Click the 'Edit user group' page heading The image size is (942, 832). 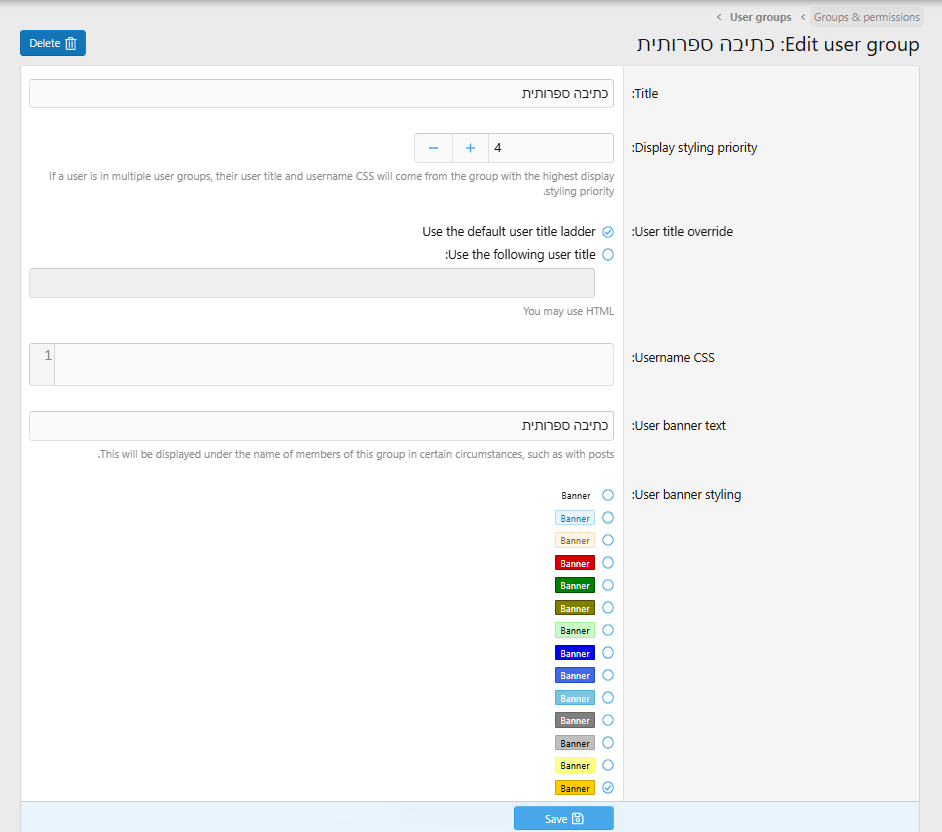coord(778,44)
